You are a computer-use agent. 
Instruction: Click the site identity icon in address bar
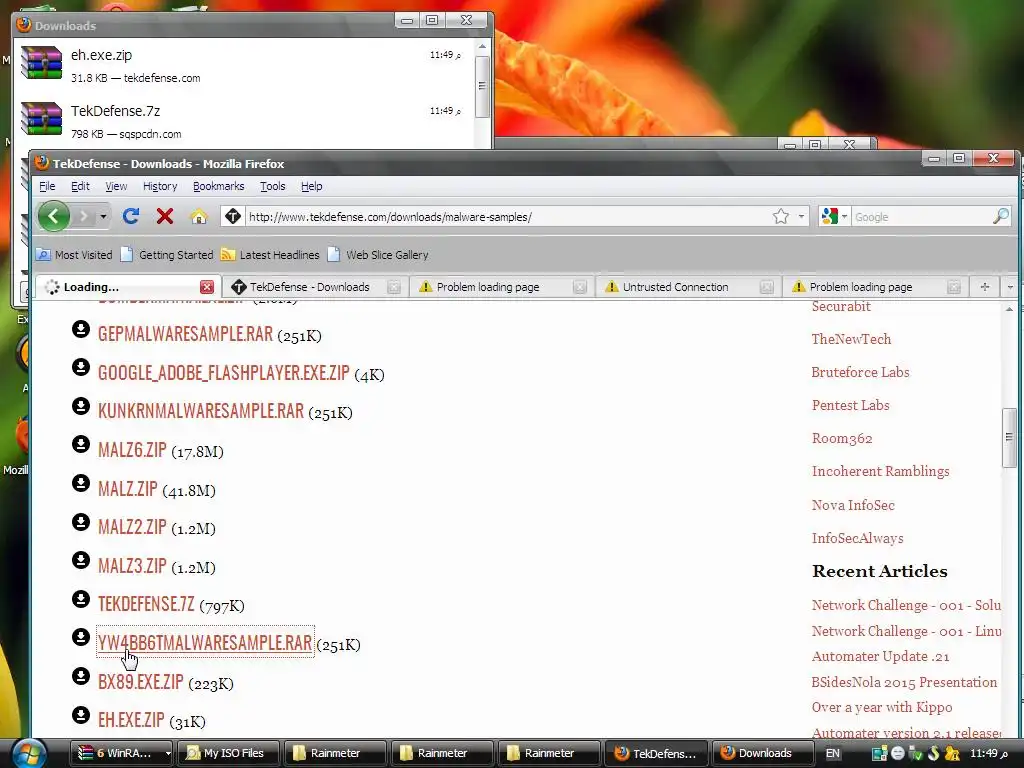232,216
